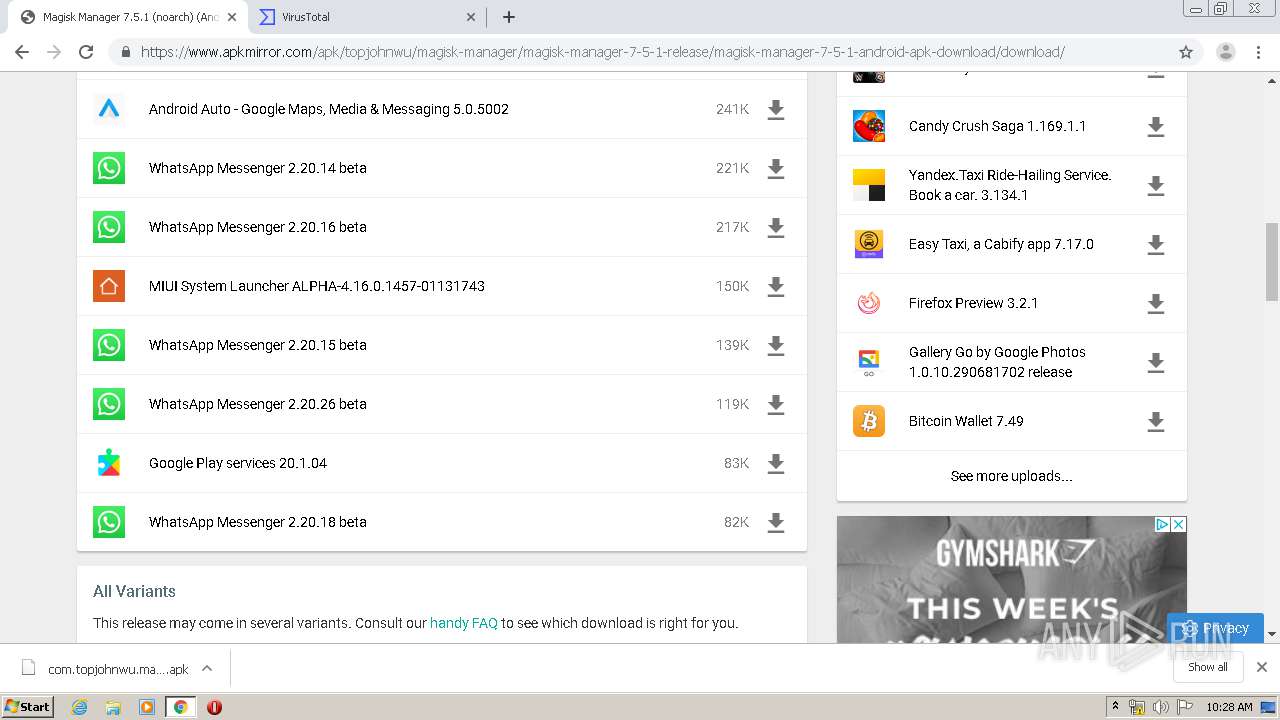The height and width of the screenshot is (720, 1280).
Task: Expand options for downloaded com.topjohnwu apk
Action: pos(207,668)
